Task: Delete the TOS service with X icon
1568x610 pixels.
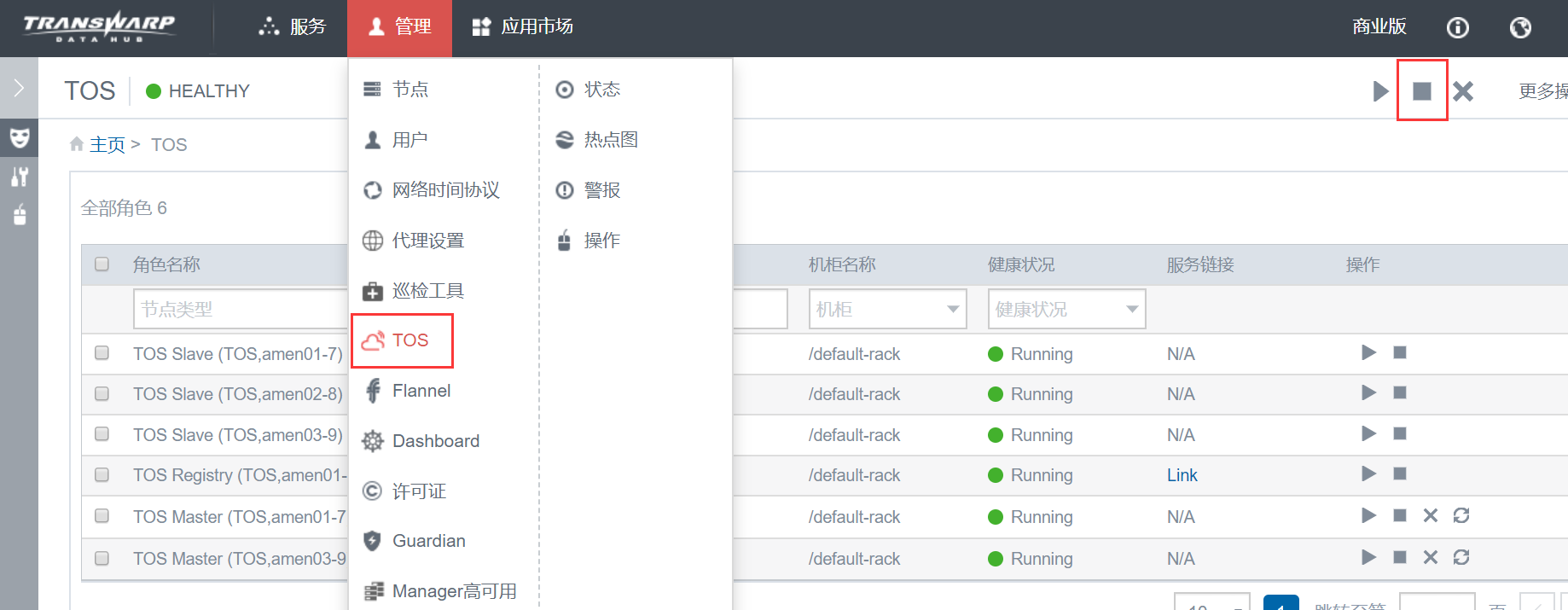Action: point(1463,90)
